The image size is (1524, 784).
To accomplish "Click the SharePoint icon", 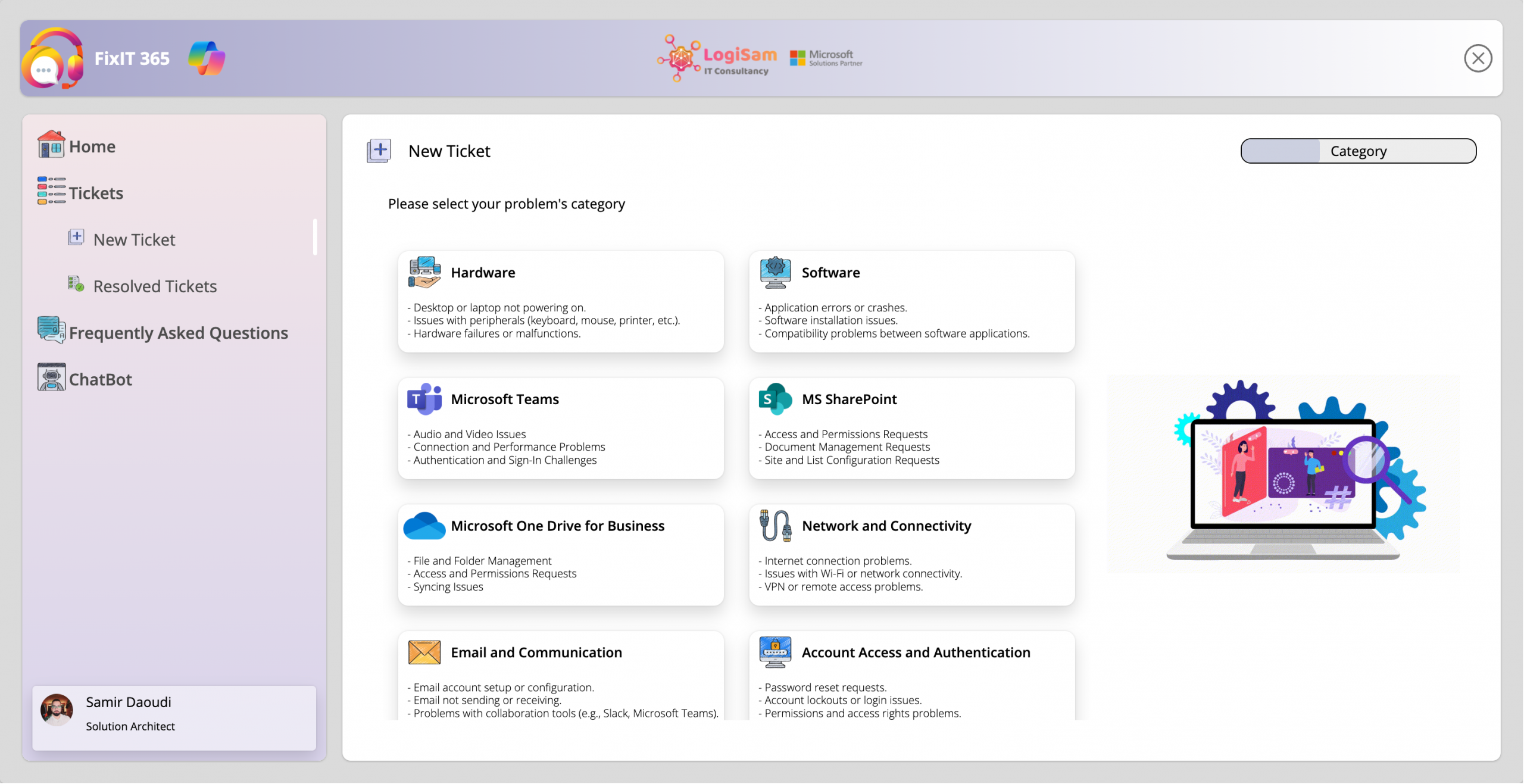I will (x=775, y=399).
